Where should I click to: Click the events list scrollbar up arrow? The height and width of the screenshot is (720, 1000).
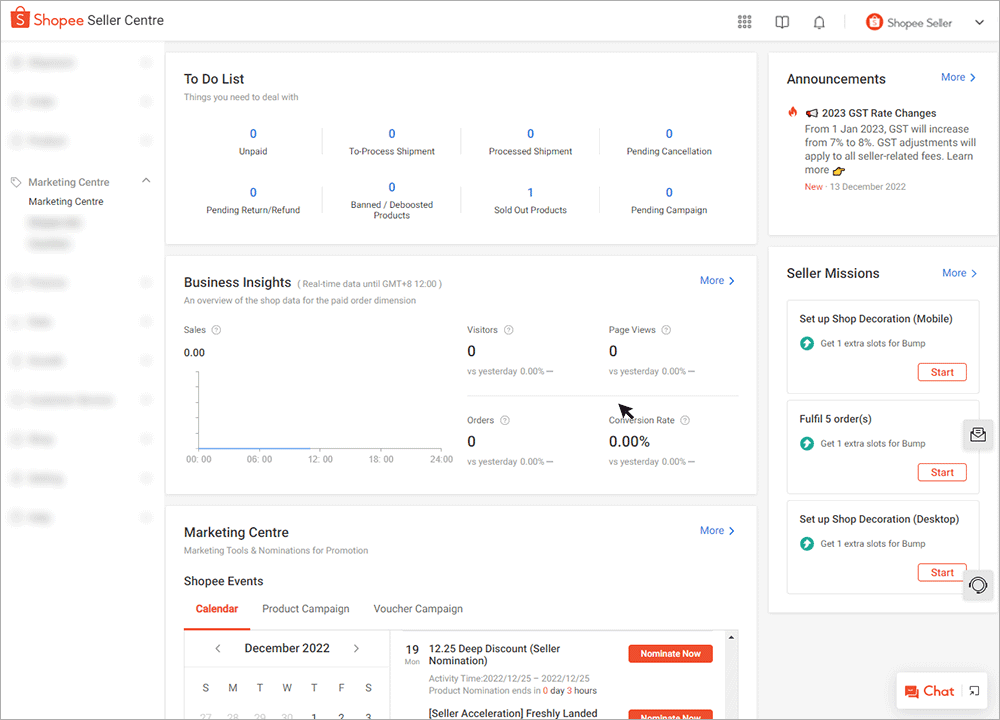click(x=732, y=637)
